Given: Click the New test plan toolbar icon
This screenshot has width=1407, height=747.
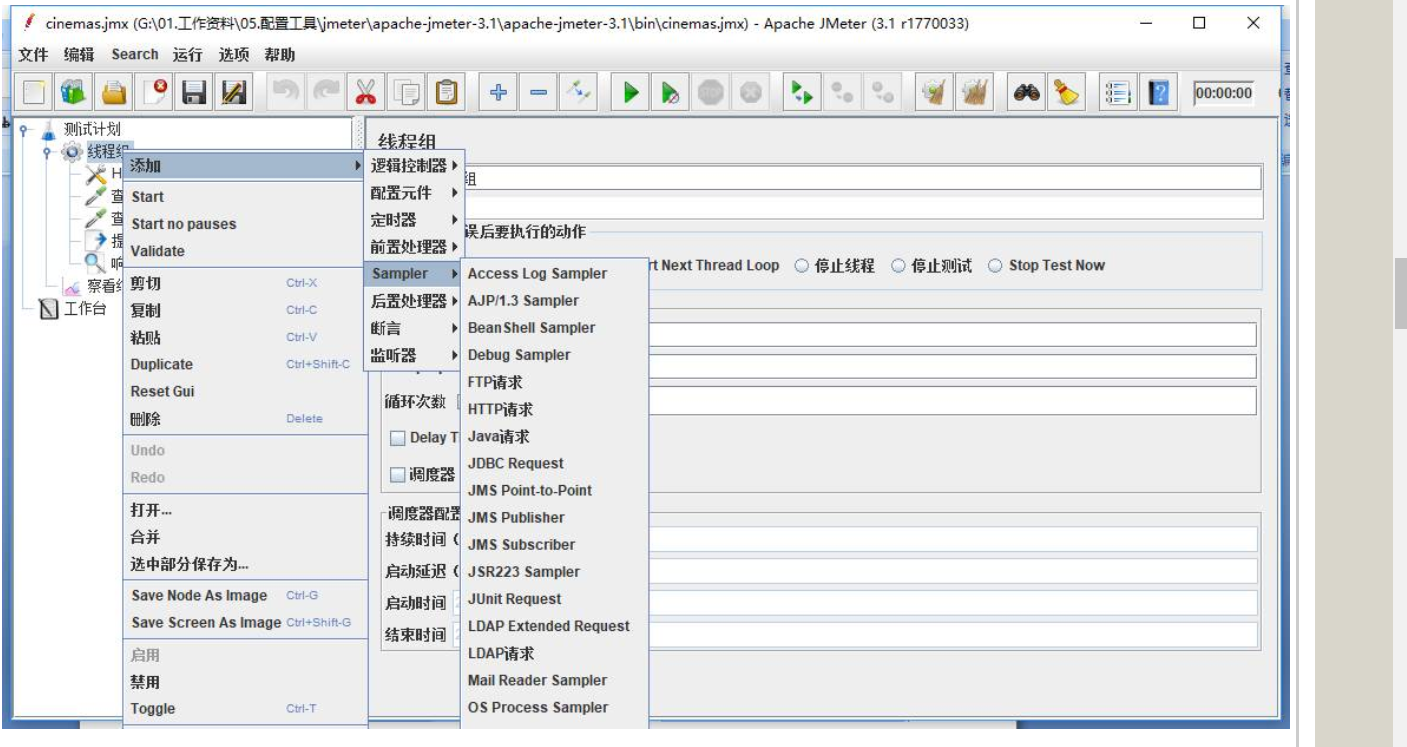Looking at the screenshot, I should click(34, 93).
